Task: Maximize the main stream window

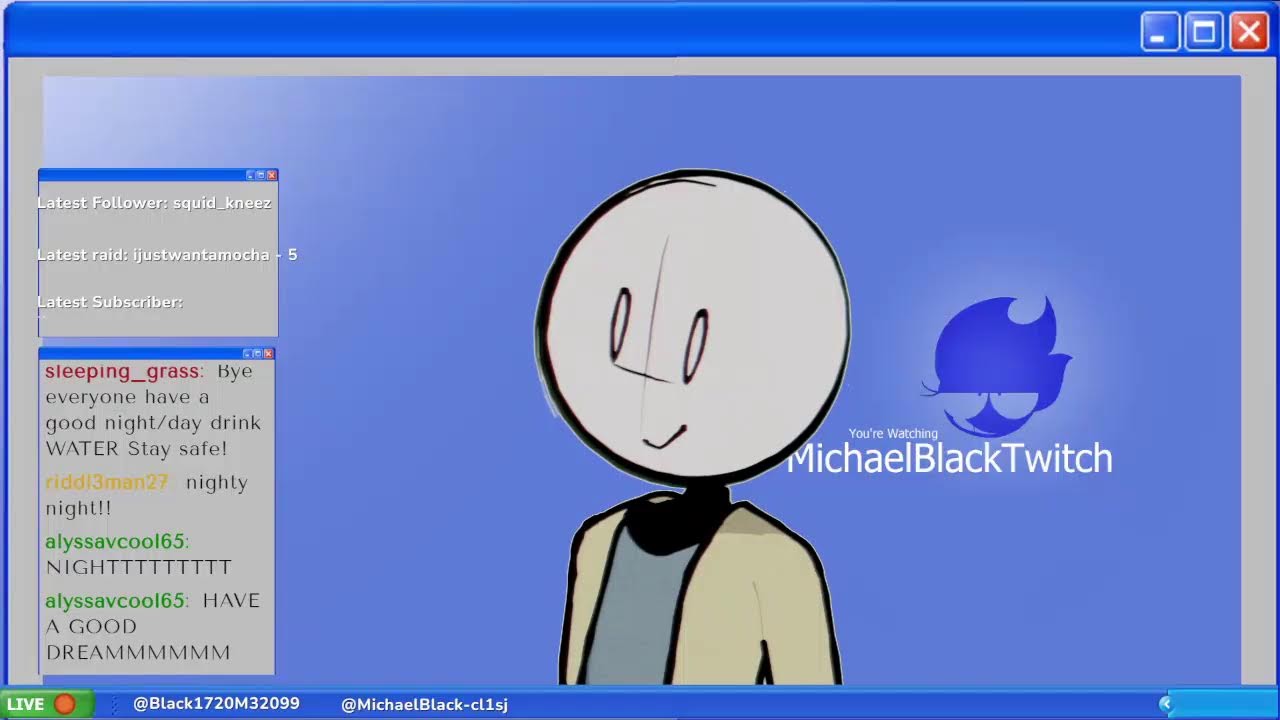Action: pyautogui.click(x=1204, y=32)
